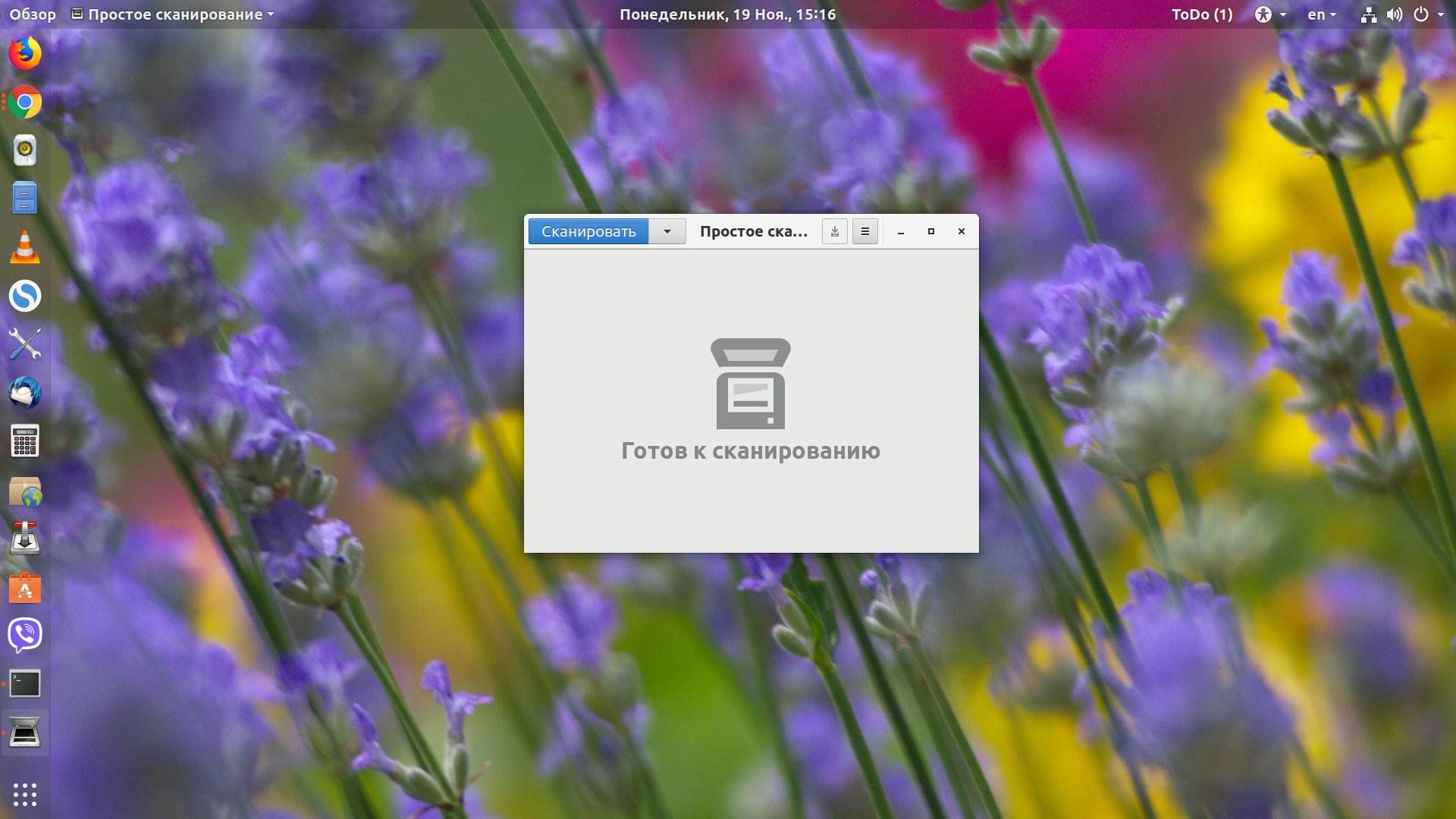Image resolution: width=1456 pixels, height=819 pixels.
Task: Minimize the Simple Scan window
Action: pos(901,232)
